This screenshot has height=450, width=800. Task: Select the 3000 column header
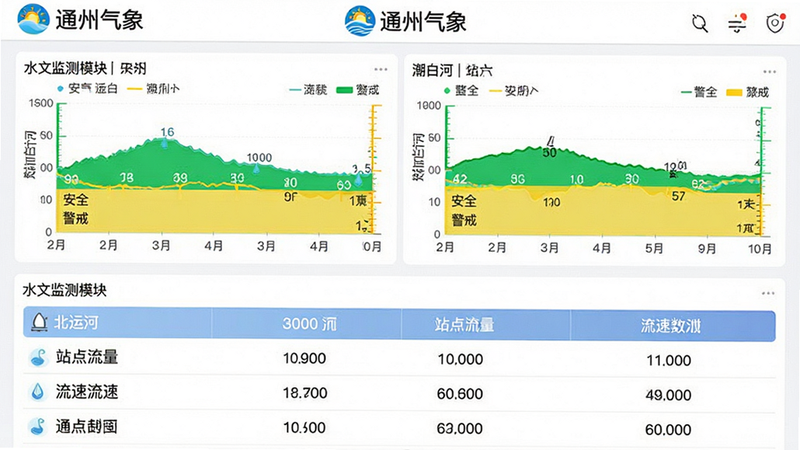[310, 323]
